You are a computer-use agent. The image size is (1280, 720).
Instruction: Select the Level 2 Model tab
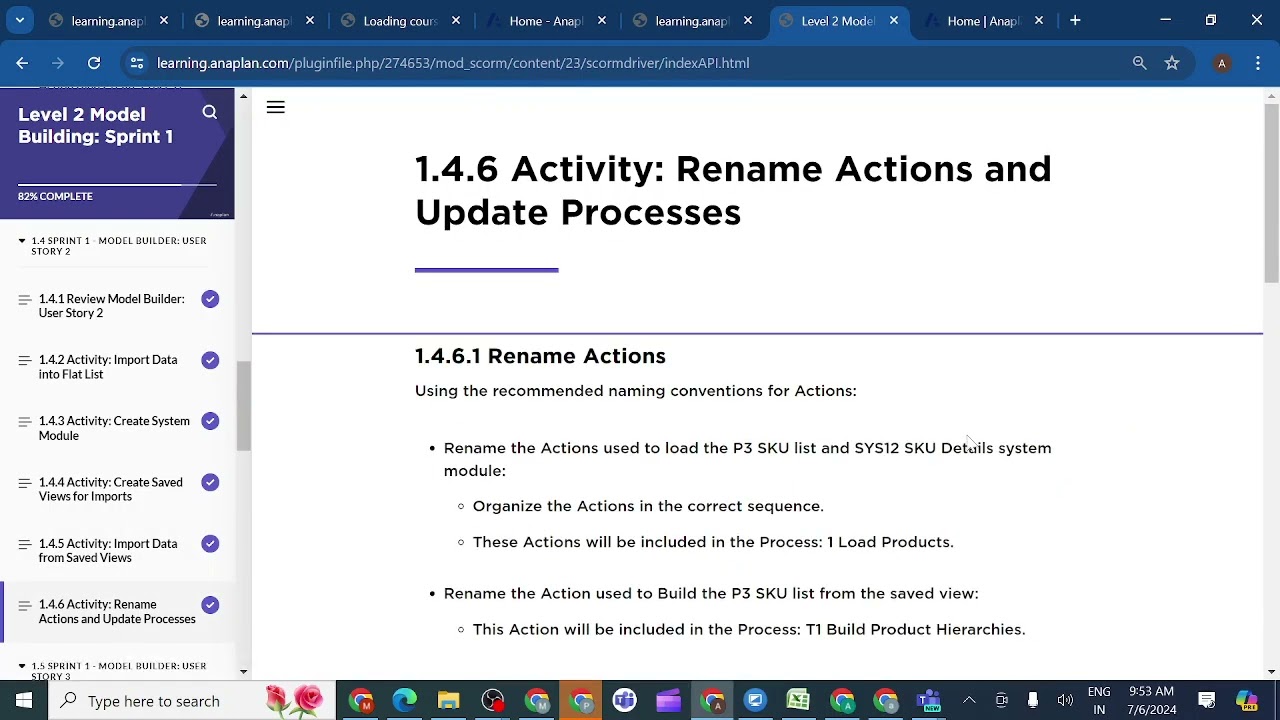coord(837,21)
